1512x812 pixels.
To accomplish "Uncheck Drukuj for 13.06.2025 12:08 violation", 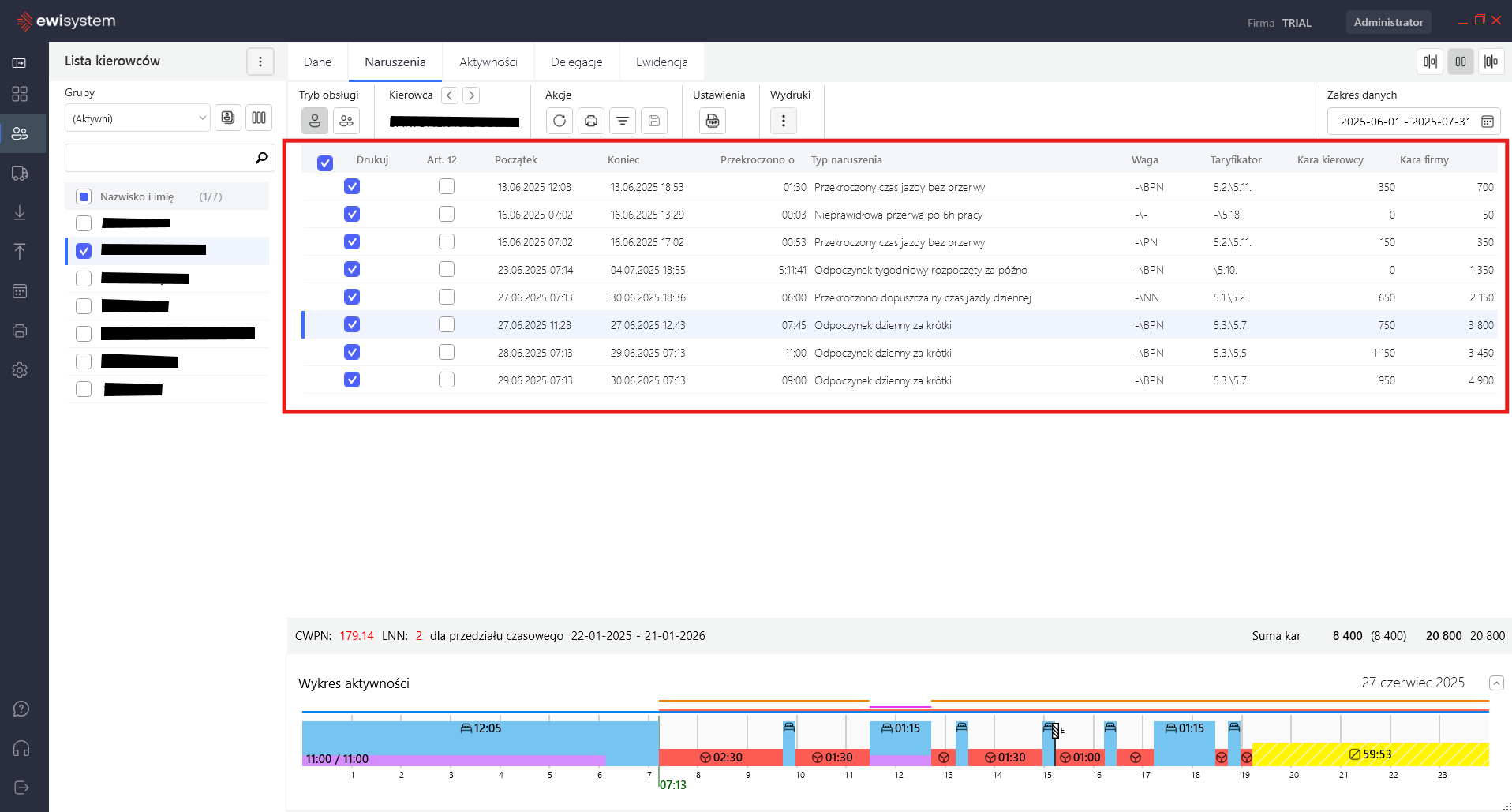I will point(352,187).
